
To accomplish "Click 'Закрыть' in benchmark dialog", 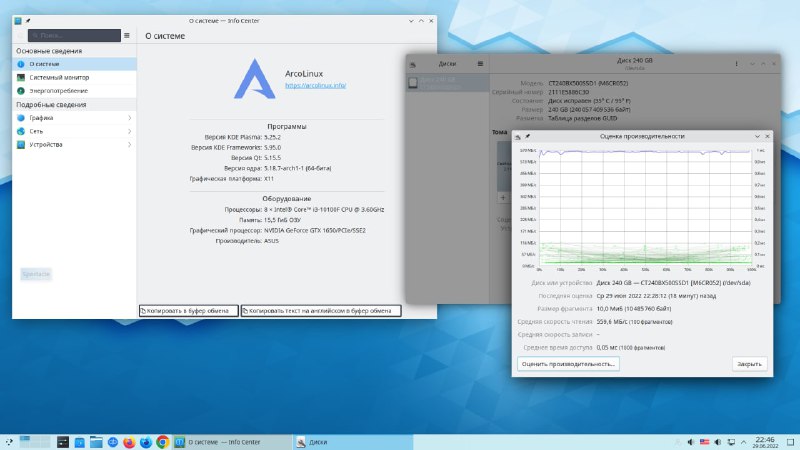I will (749, 364).
